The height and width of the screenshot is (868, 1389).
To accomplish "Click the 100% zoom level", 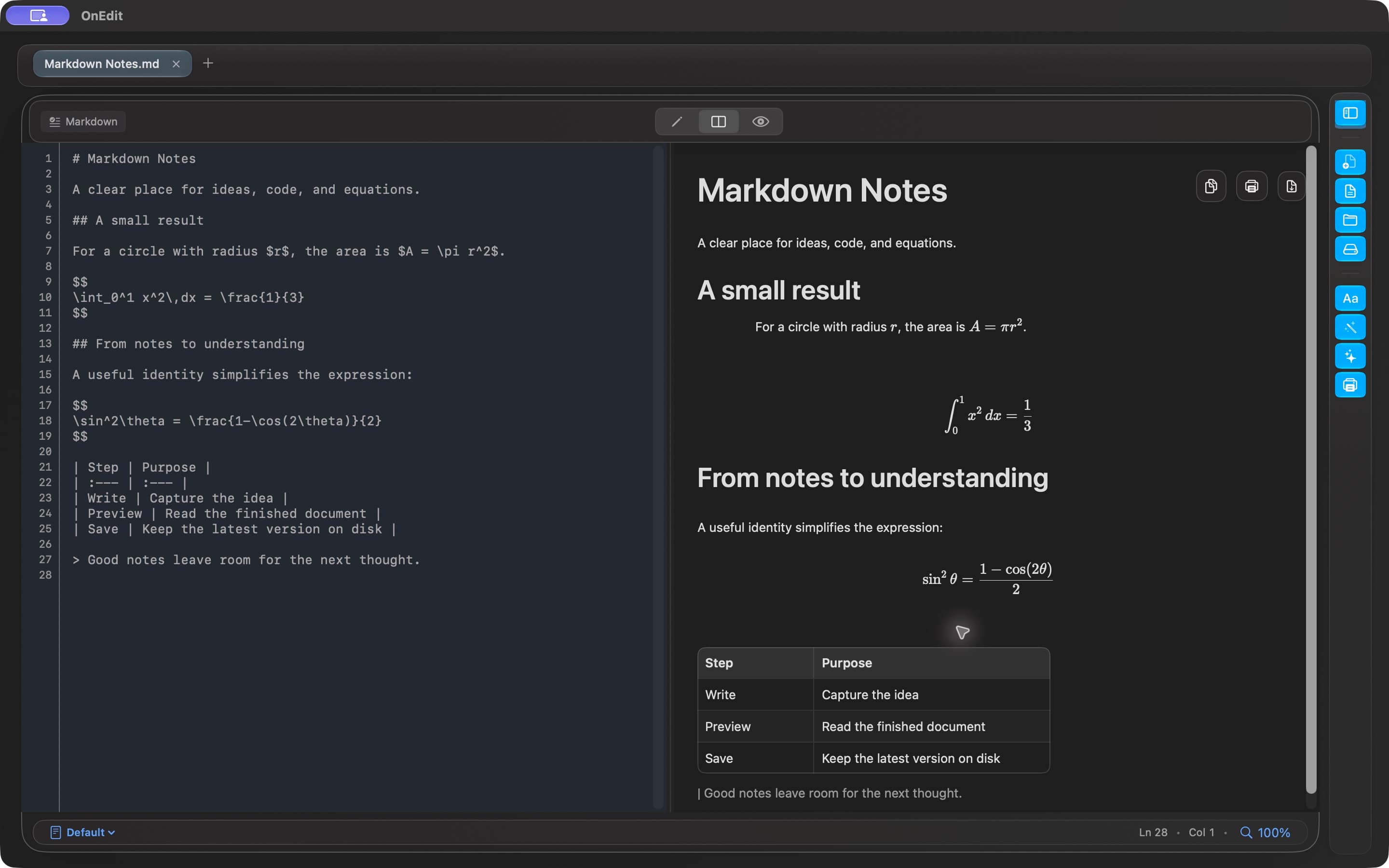I will pos(1274,832).
